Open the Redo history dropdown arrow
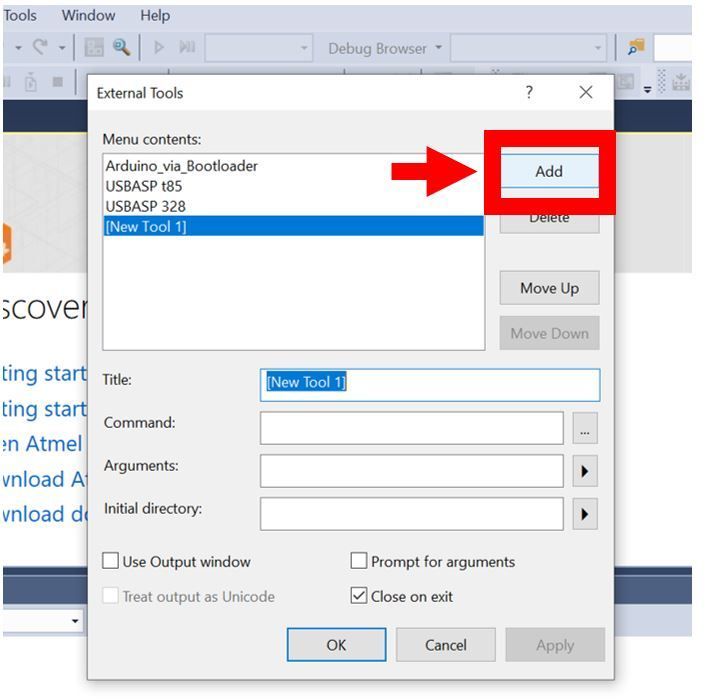Image resolution: width=707 pixels, height=699 pixels. 62,47
